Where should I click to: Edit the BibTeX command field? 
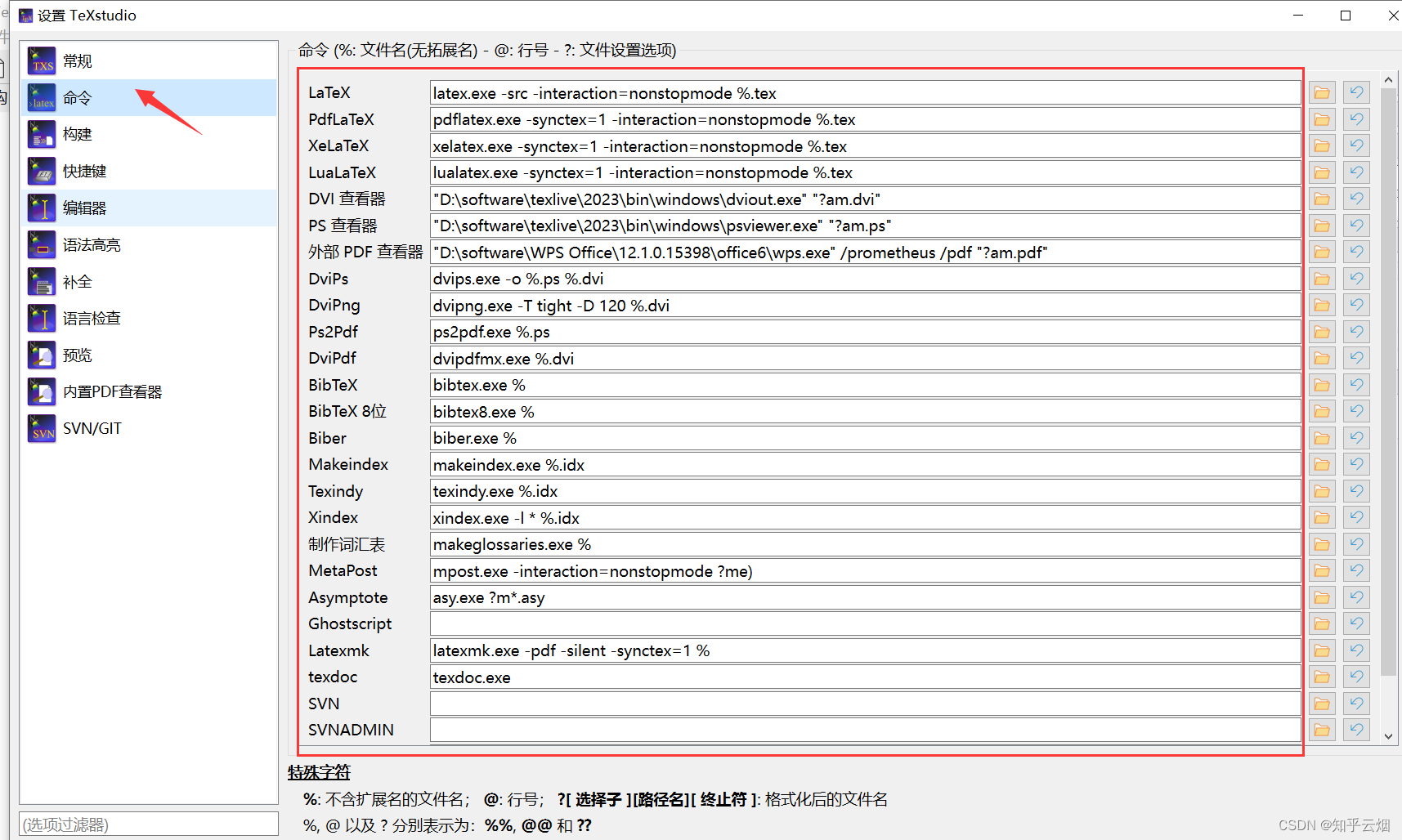pyautogui.click(x=865, y=385)
